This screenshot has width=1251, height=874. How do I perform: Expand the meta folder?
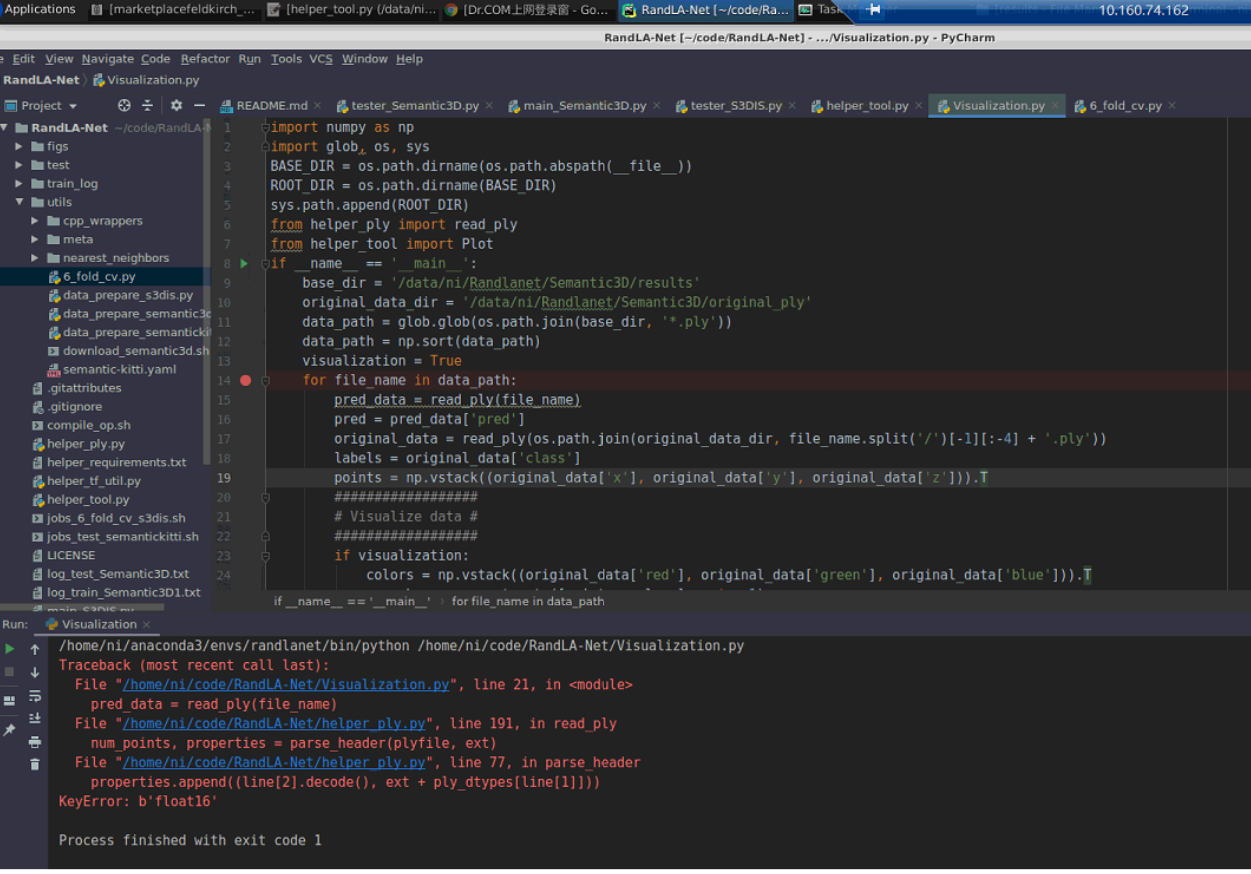pos(35,239)
